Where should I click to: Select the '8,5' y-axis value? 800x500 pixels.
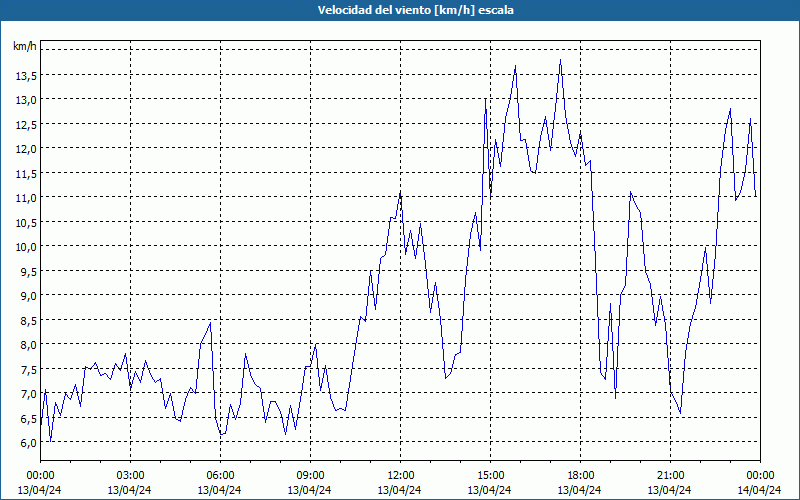coord(28,321)
